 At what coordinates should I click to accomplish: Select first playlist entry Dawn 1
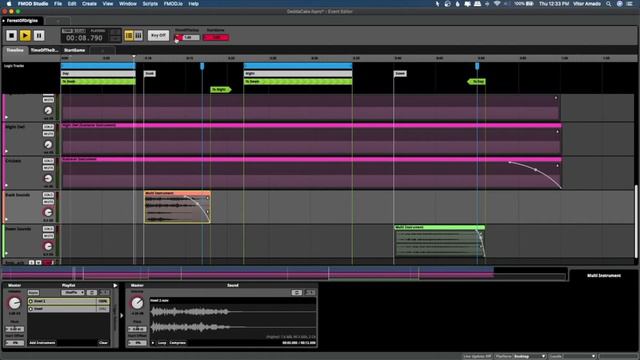69,301
